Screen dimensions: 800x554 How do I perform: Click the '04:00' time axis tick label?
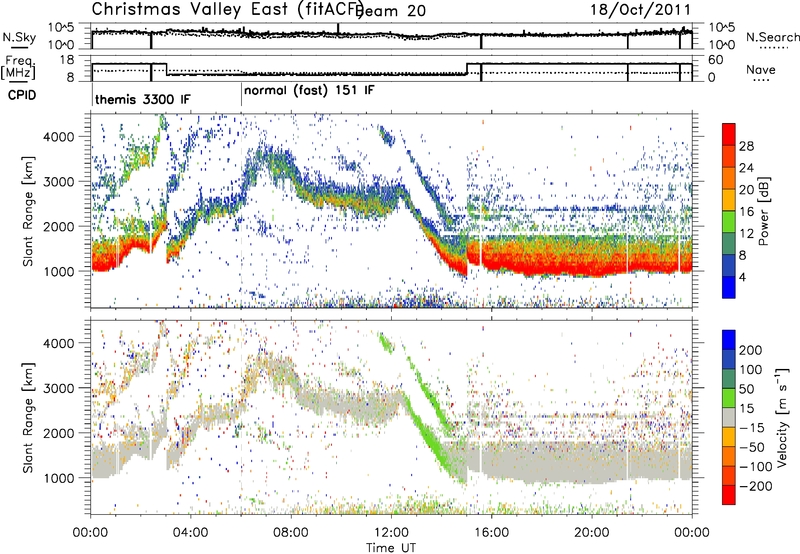[x=190, y=533]
